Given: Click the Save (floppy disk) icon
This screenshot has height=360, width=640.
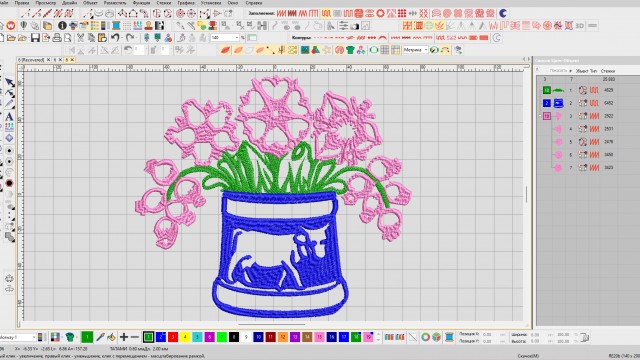Looking at the screenshot, I should 35,38.
